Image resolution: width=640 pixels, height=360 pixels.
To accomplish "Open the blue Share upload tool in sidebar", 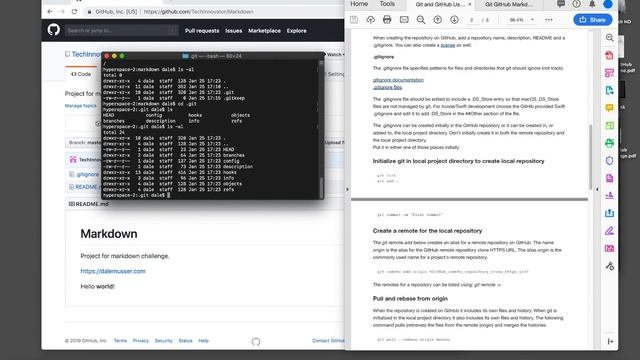I will pyautogui.click(x=609, y=213).
